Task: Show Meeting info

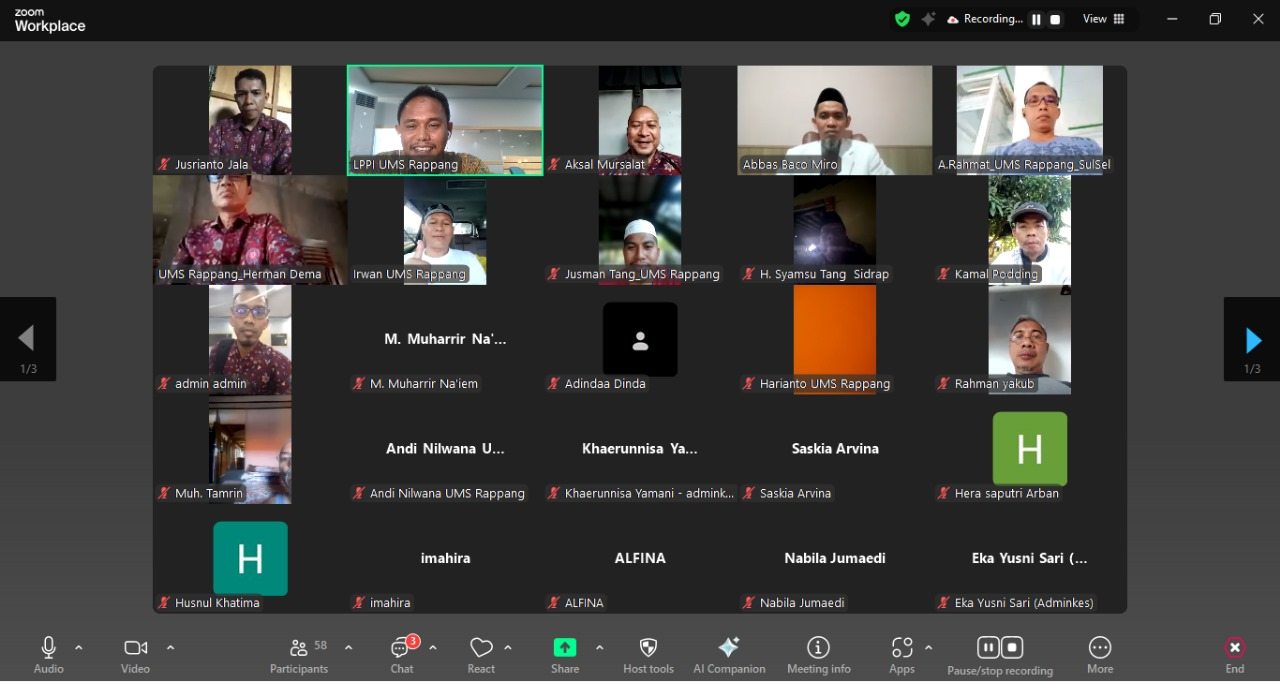Action: [819, 655]
